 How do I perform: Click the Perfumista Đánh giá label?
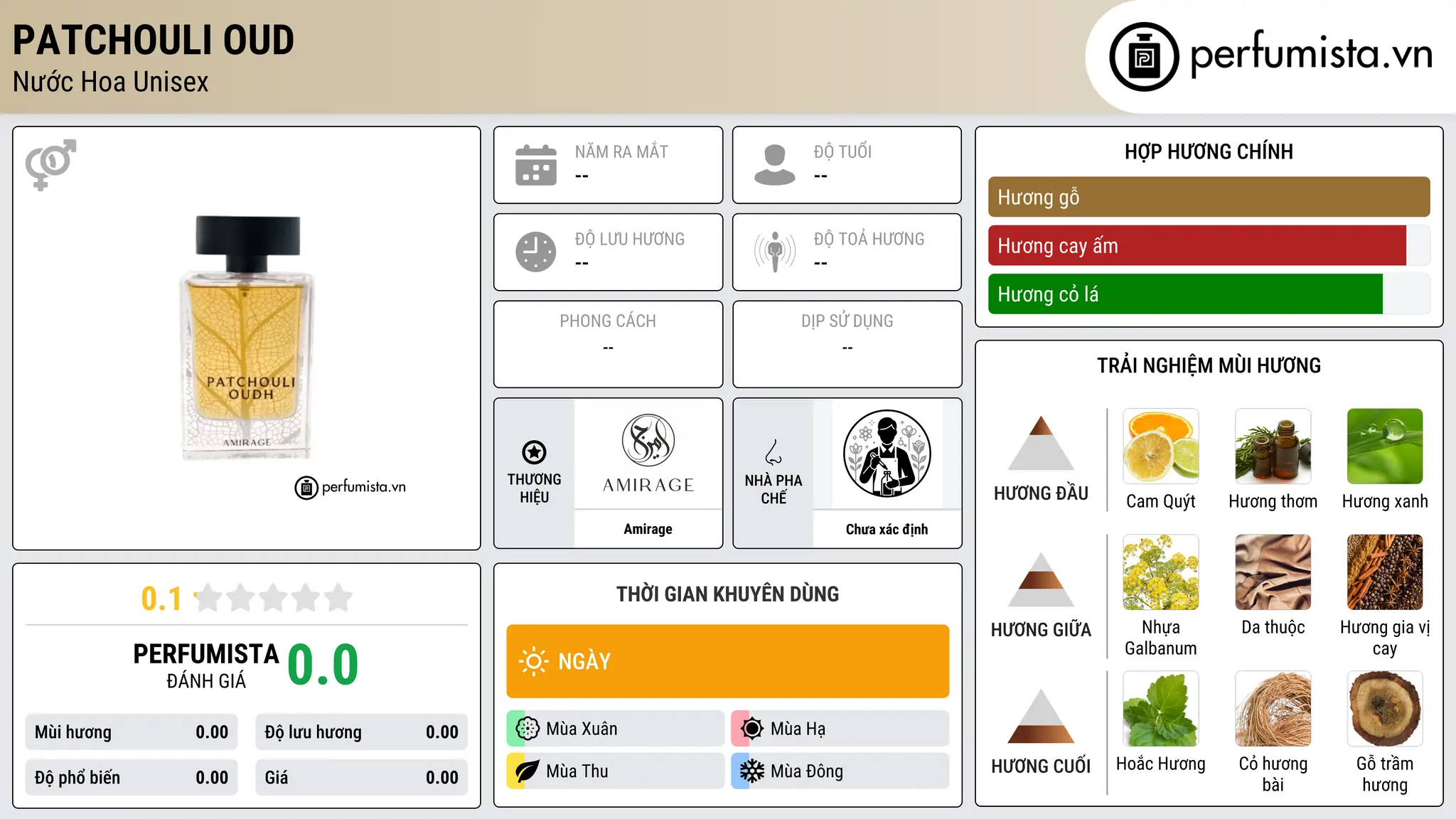[206, 665]
